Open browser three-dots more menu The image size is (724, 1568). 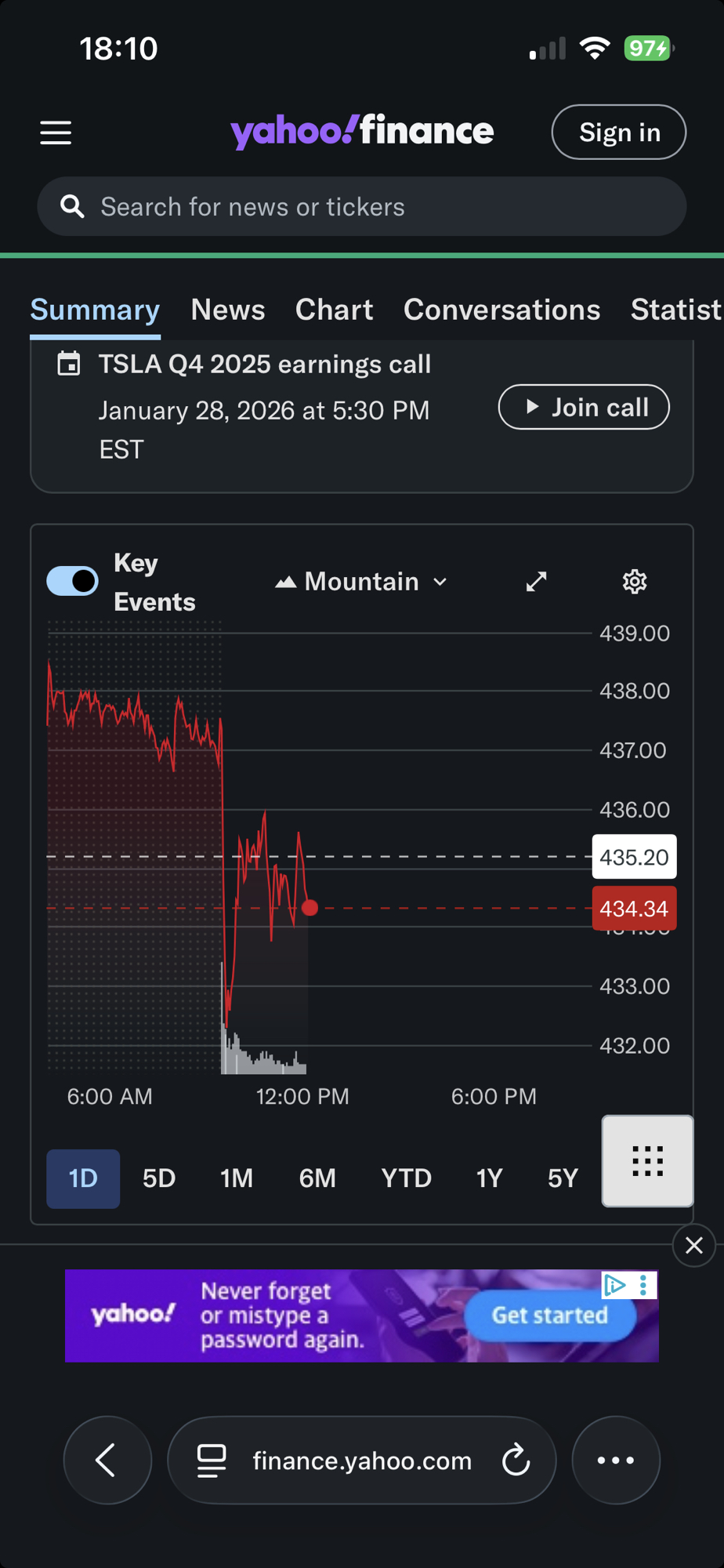616,1460
